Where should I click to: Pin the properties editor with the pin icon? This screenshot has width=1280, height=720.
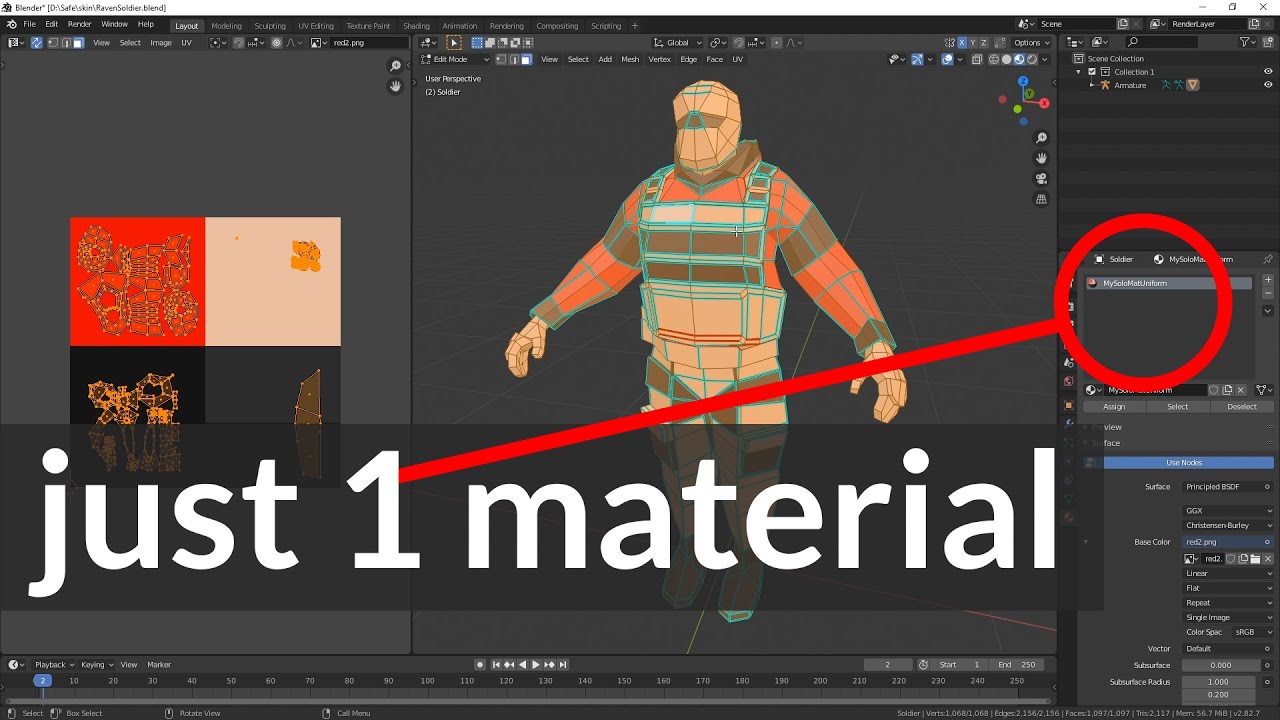(1268, 259)
